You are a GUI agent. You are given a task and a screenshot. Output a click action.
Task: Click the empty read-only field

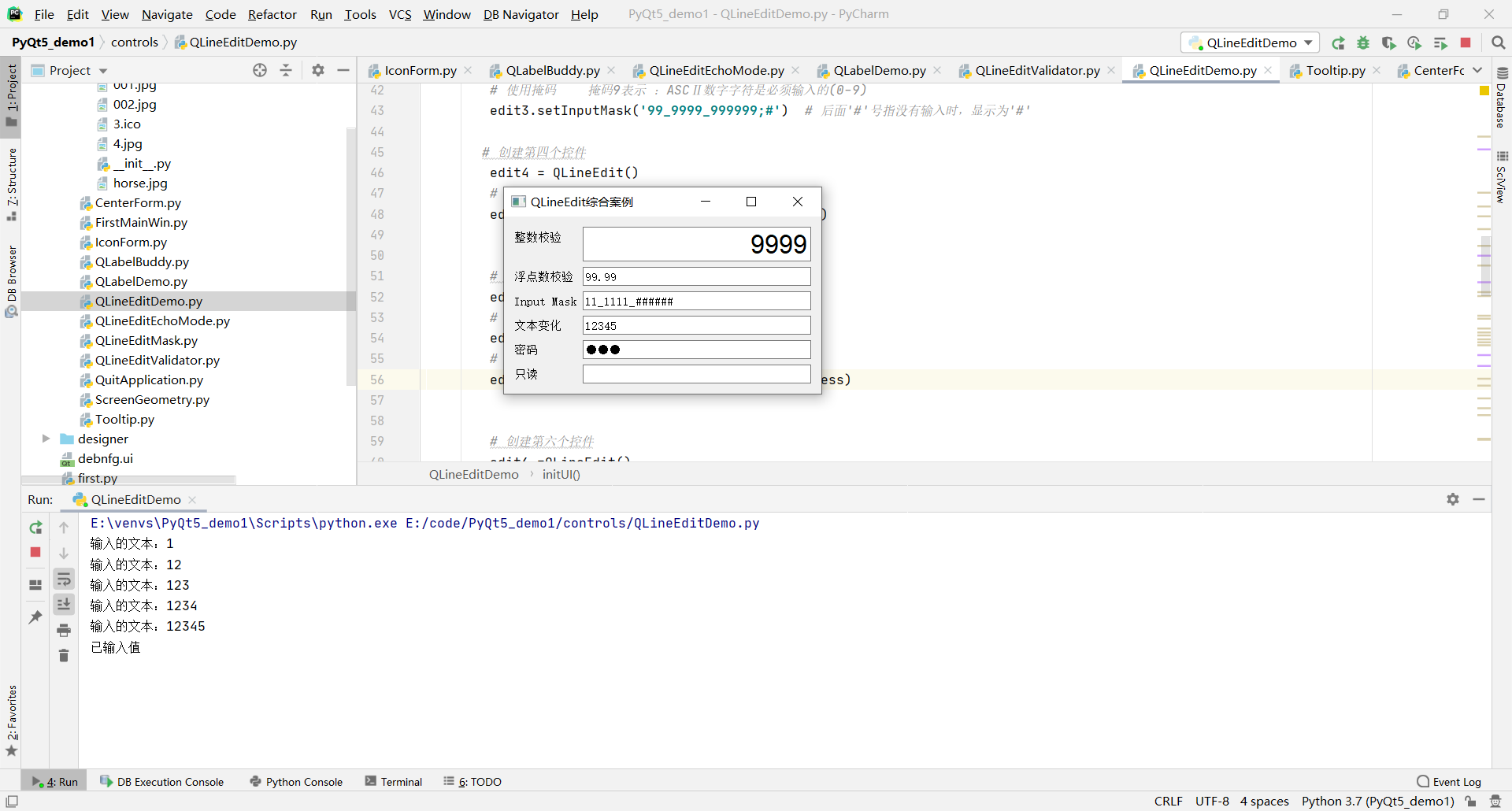click(x=696, y=374)
